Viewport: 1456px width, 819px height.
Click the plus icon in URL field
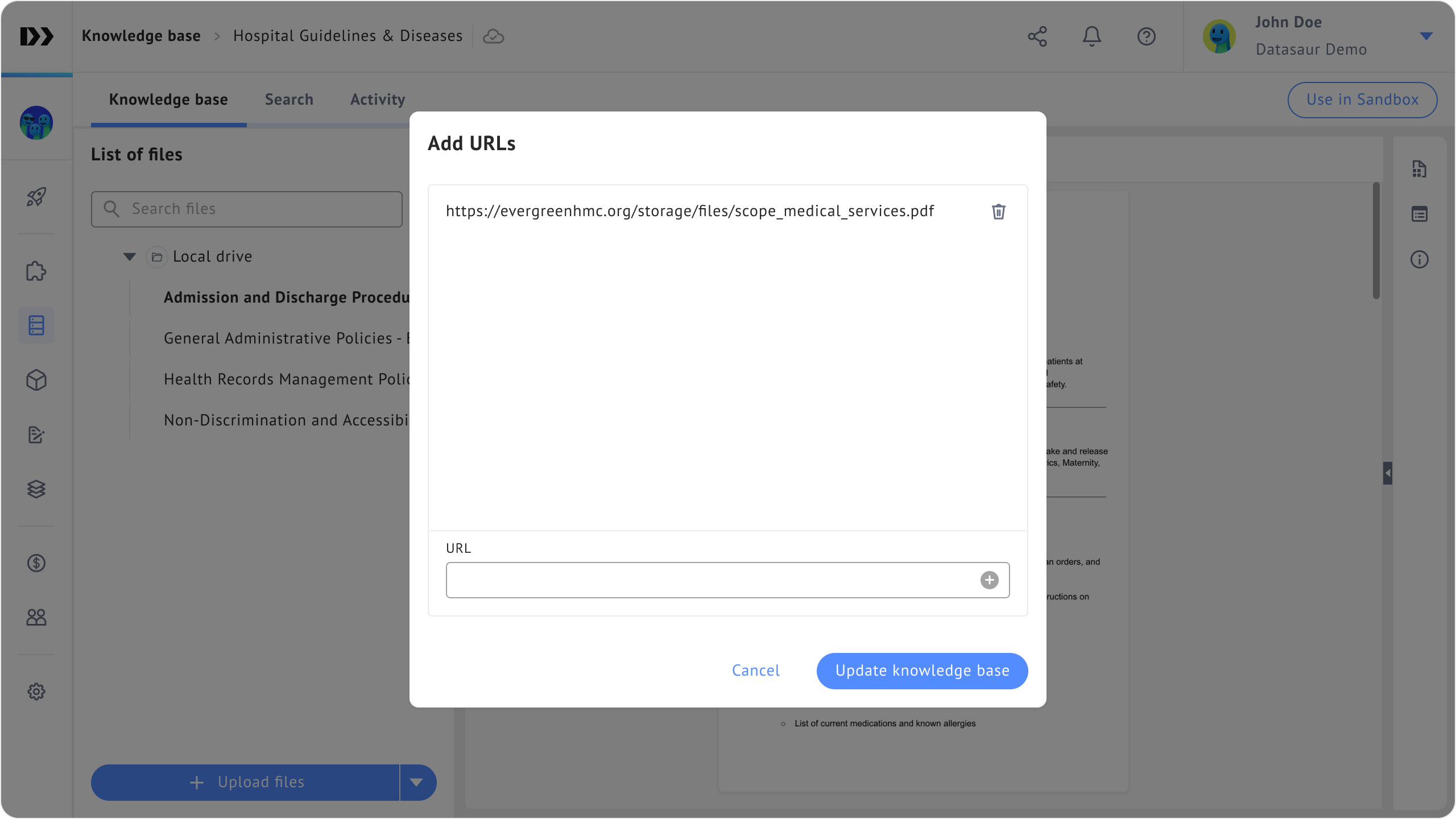[989, 580]
